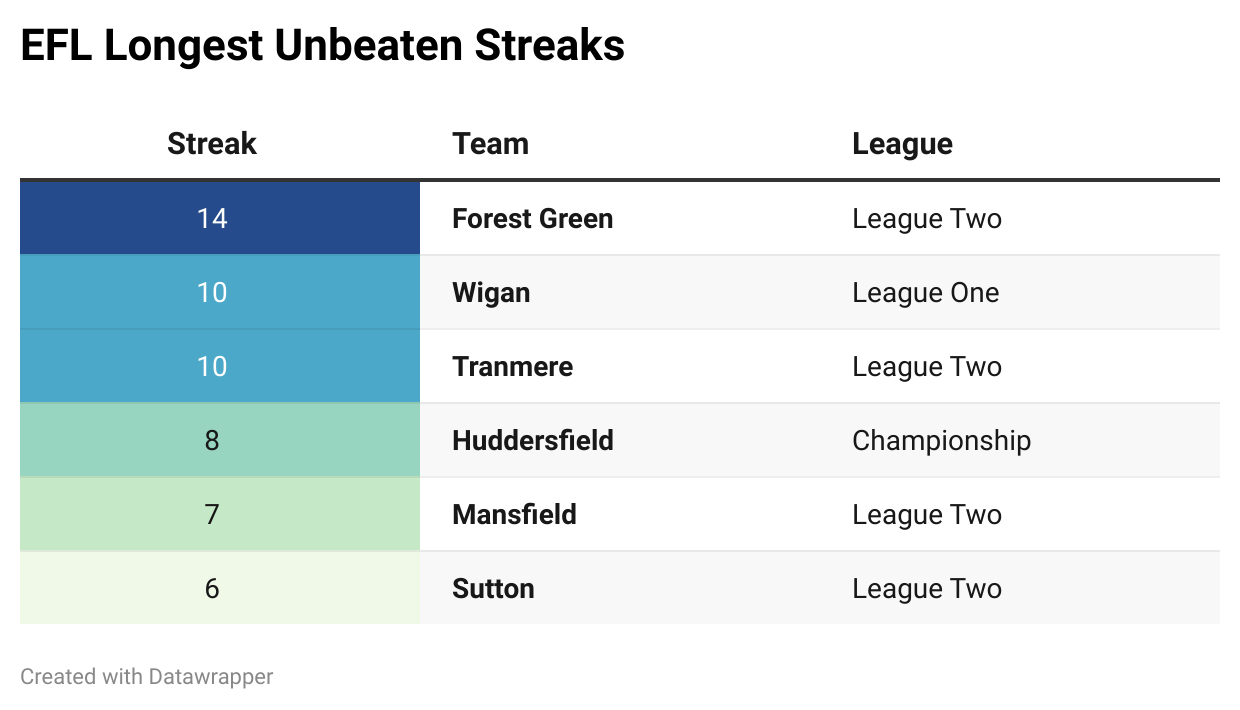The image size is (1240, 710).
Task: Select the dark blue 14 streak cell
Action: pyautogui.click(x=220, y=218)
